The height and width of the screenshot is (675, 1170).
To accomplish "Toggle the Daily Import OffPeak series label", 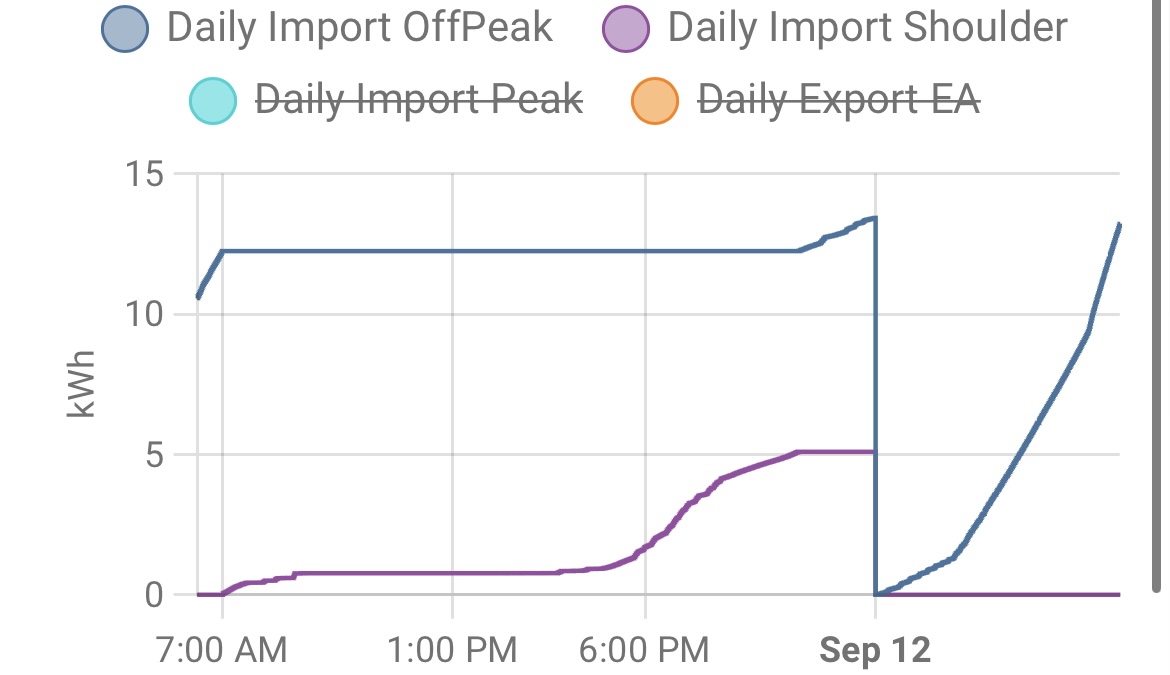I will point(359,27).
